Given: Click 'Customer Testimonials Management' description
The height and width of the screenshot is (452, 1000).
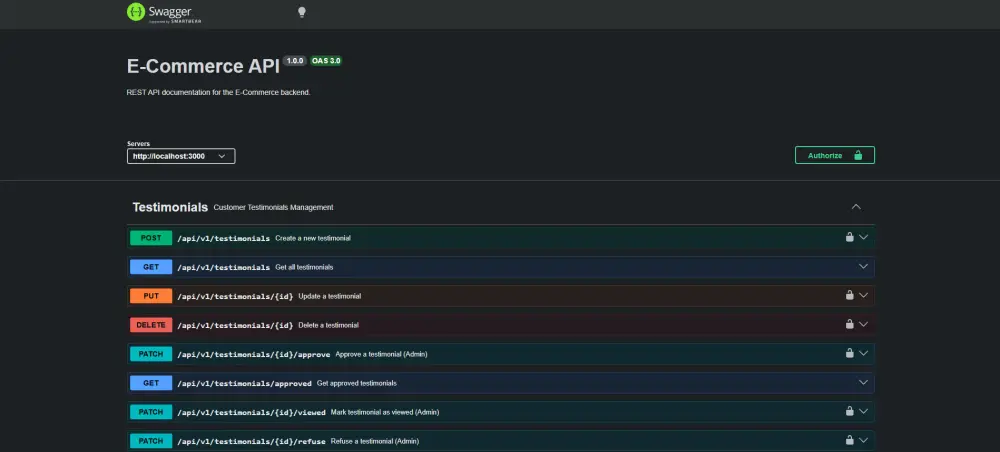Looking at the screenshot, I should 274,208.
